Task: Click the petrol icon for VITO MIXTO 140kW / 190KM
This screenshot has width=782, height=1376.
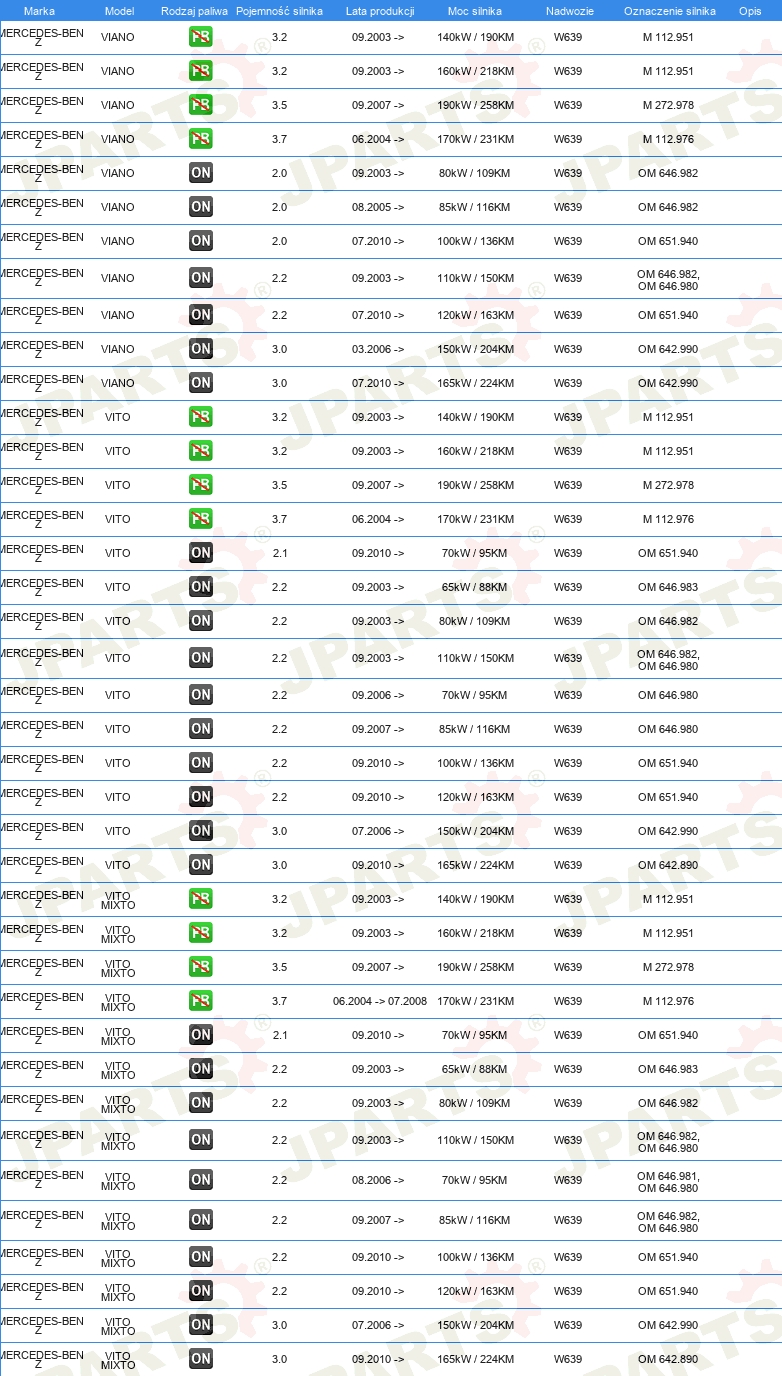Action: (x=201, y=899)
